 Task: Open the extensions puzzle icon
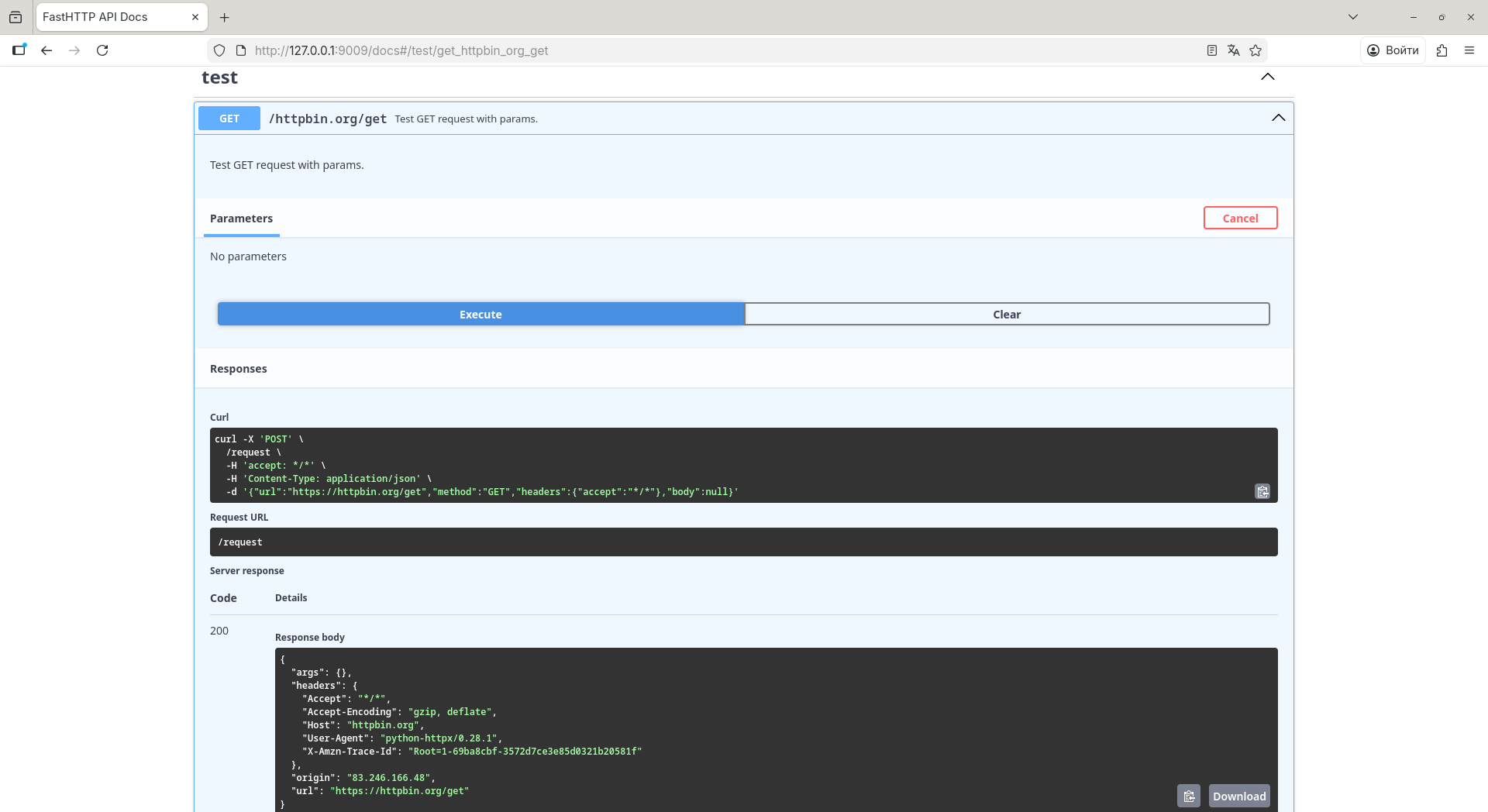(x=1441, y=50)
